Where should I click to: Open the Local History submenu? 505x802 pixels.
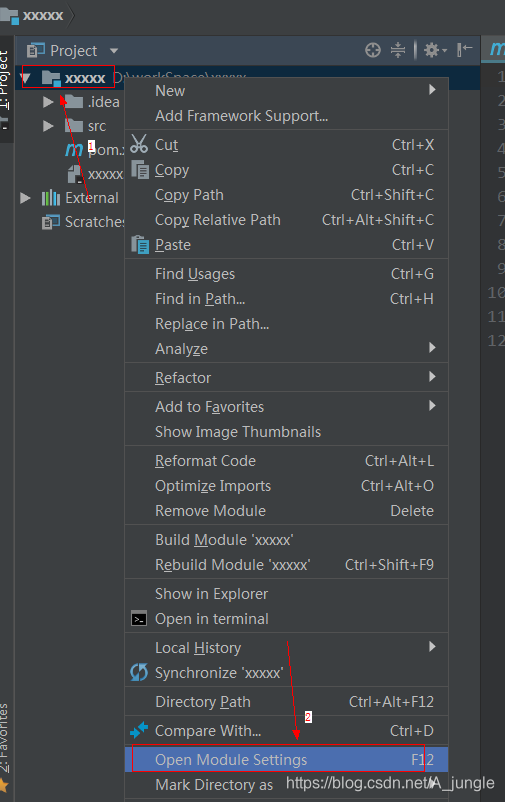point(287,648)
